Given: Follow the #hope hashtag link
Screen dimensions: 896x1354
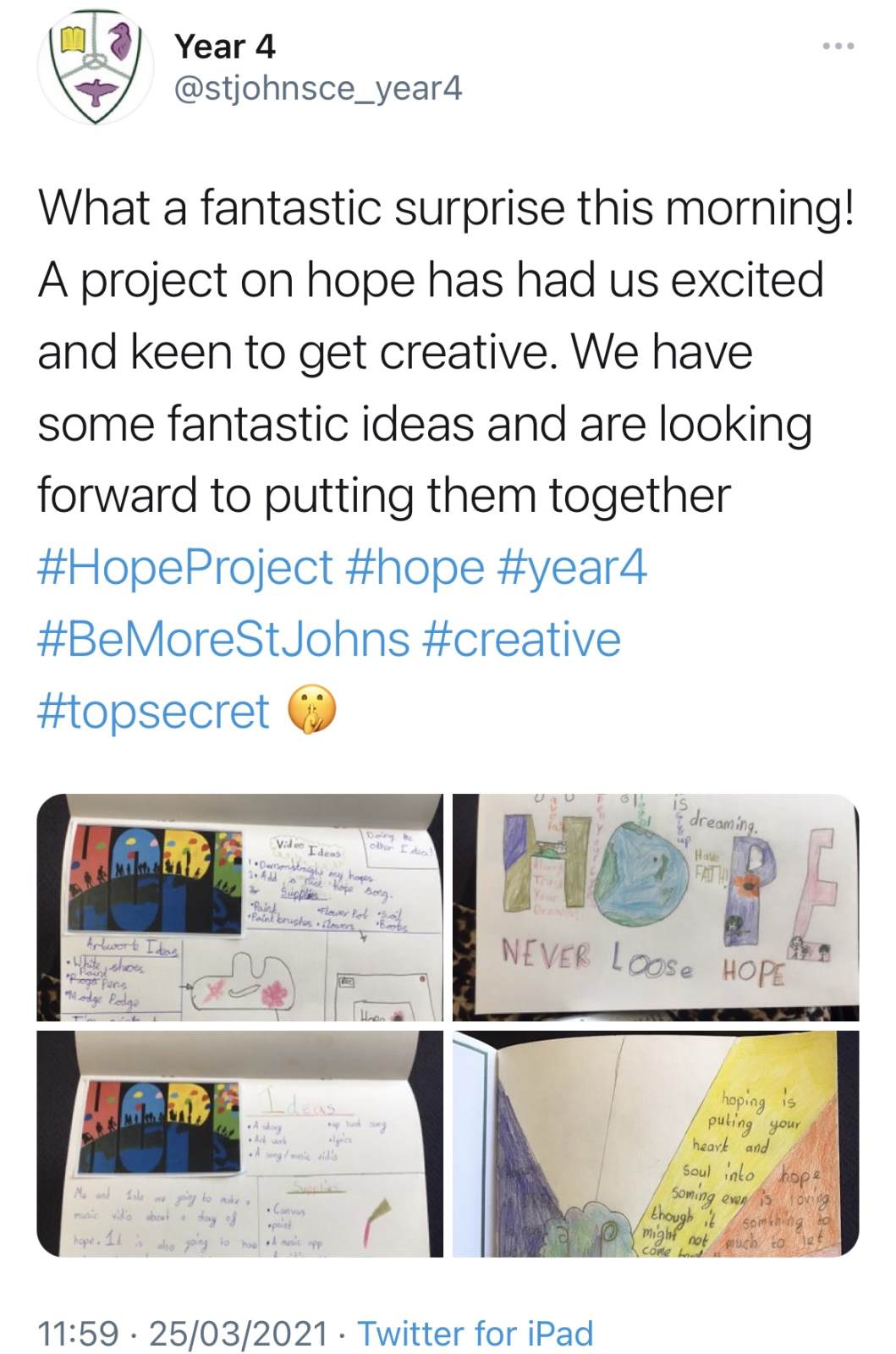Looking at the screenshot, I should pos(415,567).
